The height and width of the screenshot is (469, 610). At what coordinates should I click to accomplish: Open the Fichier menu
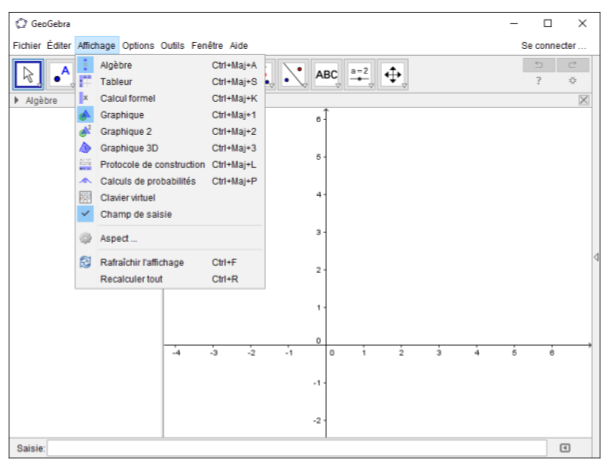(26, 46)
